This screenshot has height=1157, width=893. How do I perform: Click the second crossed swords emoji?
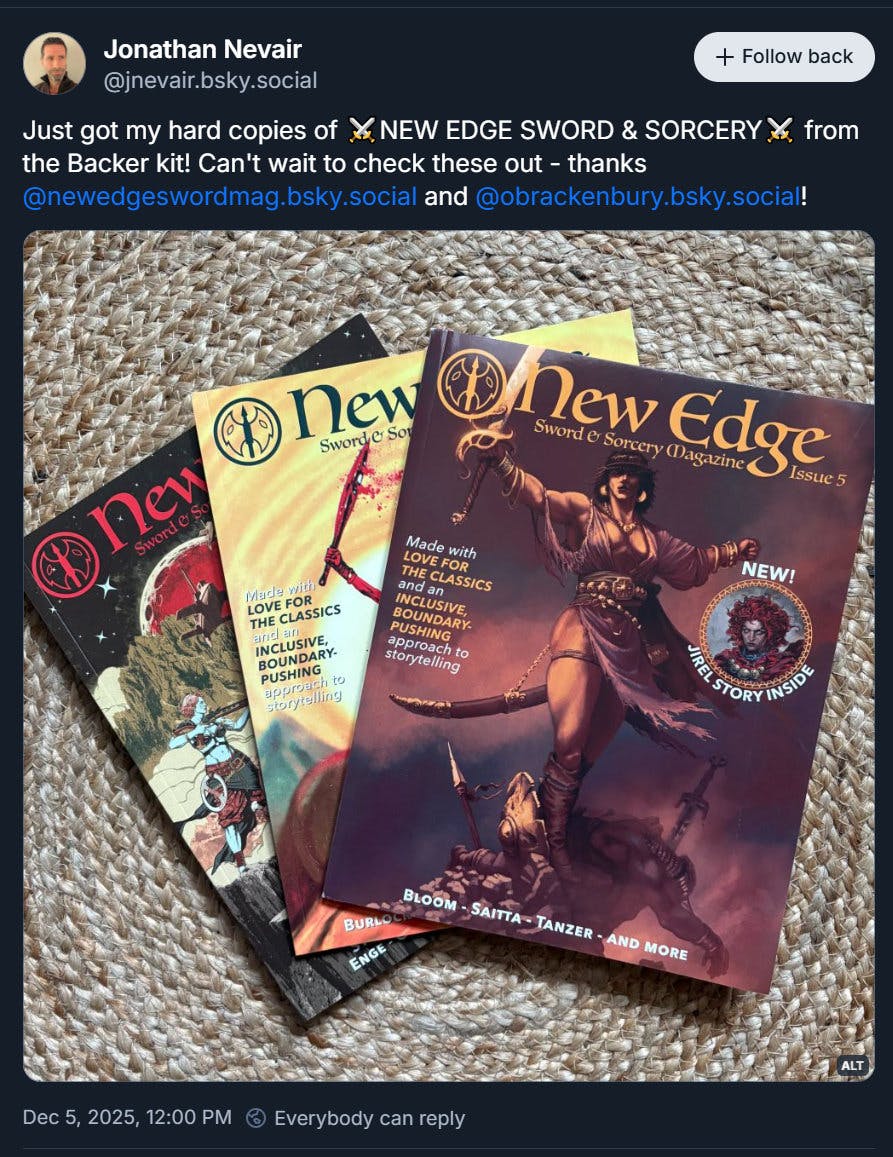(x=780, y=131)
